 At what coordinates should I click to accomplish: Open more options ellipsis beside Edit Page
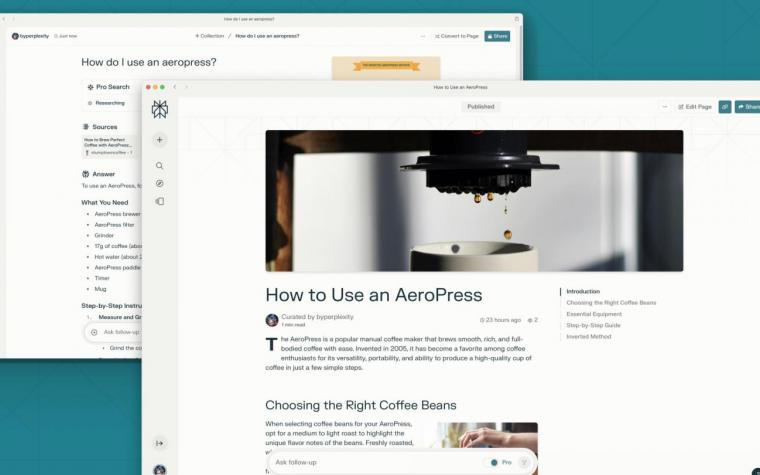click(x=665, y=107)
